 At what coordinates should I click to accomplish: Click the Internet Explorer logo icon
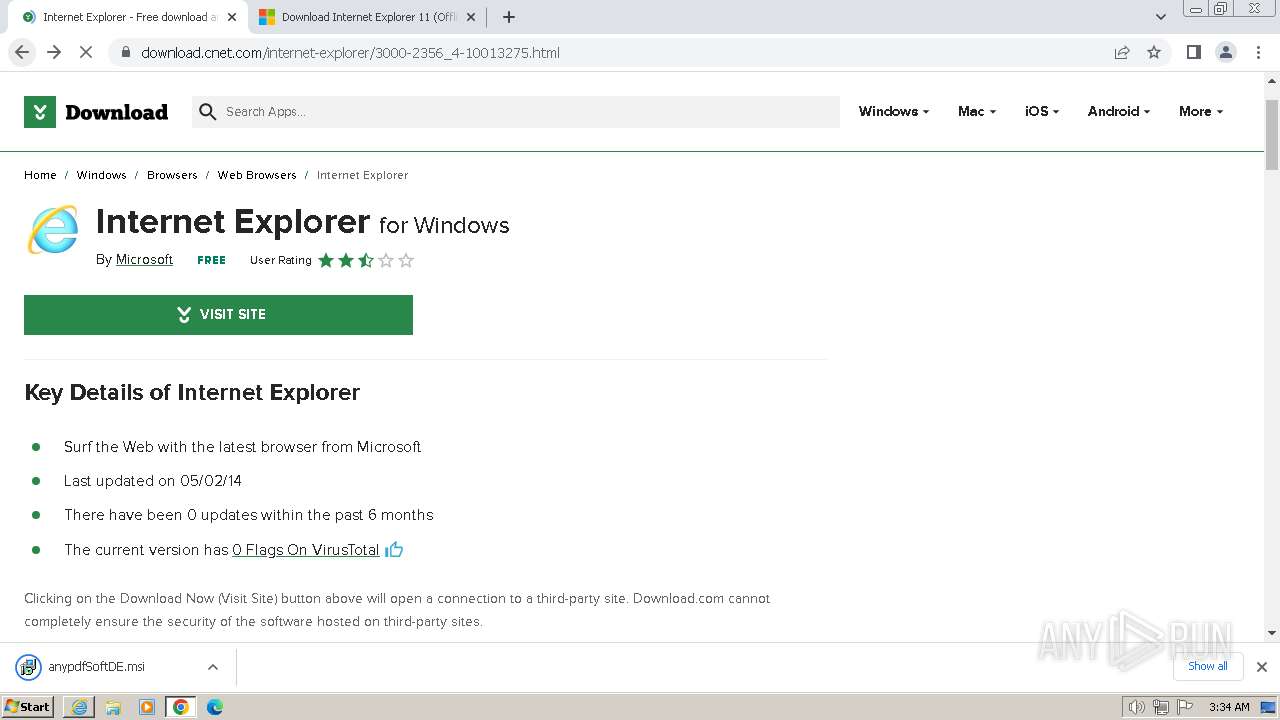click(x=53, y=230)
